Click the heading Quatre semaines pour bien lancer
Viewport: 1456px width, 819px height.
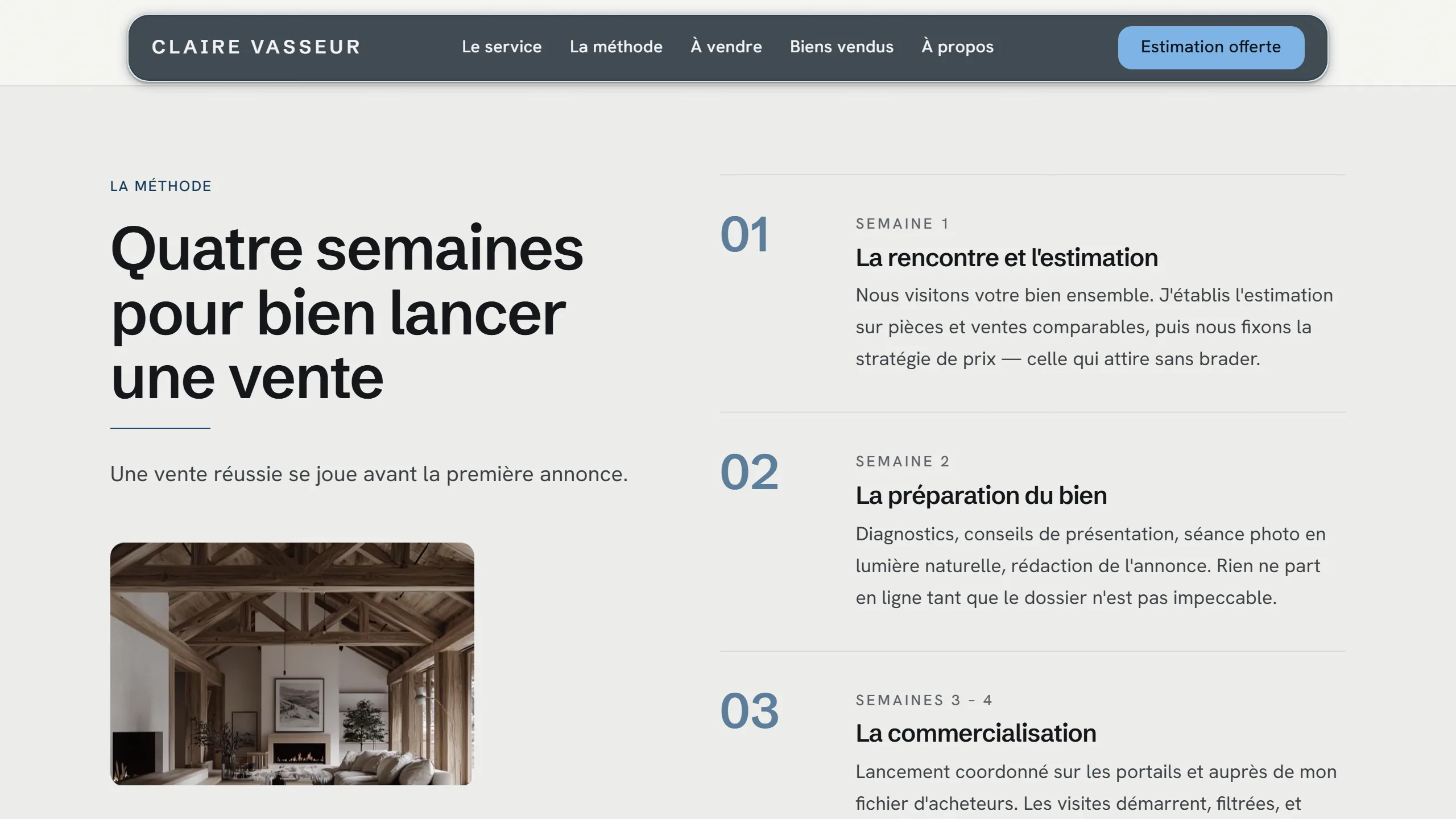(x=347, y=313)
